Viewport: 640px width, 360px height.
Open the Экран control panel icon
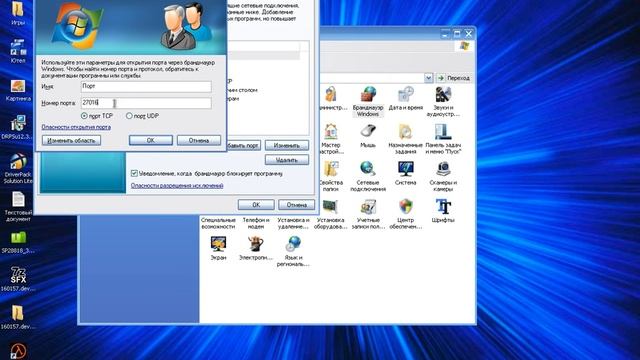click(x=218, y=248)
